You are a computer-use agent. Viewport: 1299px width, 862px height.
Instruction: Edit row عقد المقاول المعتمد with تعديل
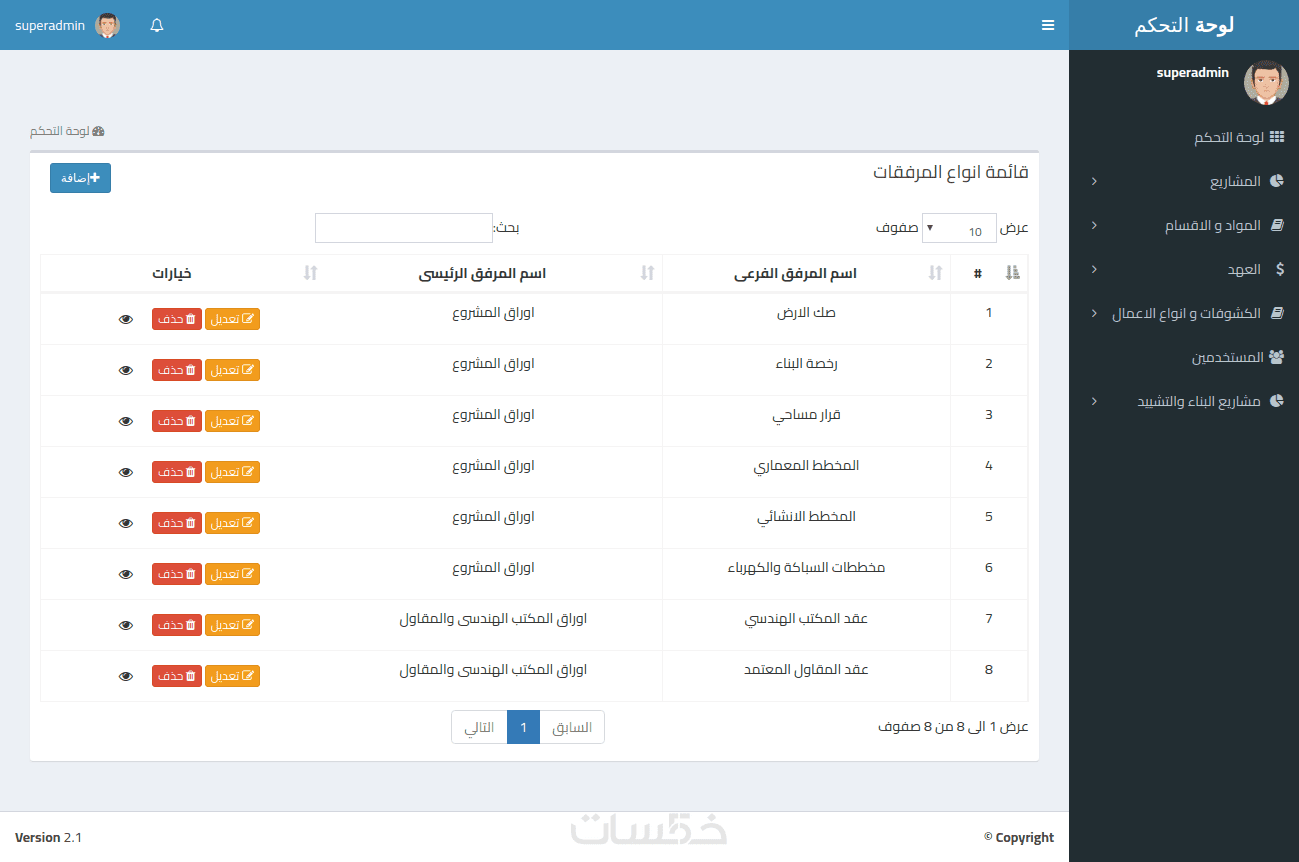(x=232, y=676)
